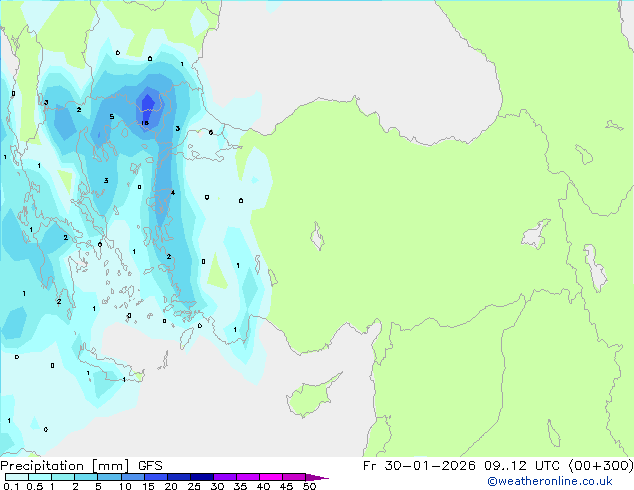
Task: Click the legend tick label '0.1'
Action: (11, 486)
